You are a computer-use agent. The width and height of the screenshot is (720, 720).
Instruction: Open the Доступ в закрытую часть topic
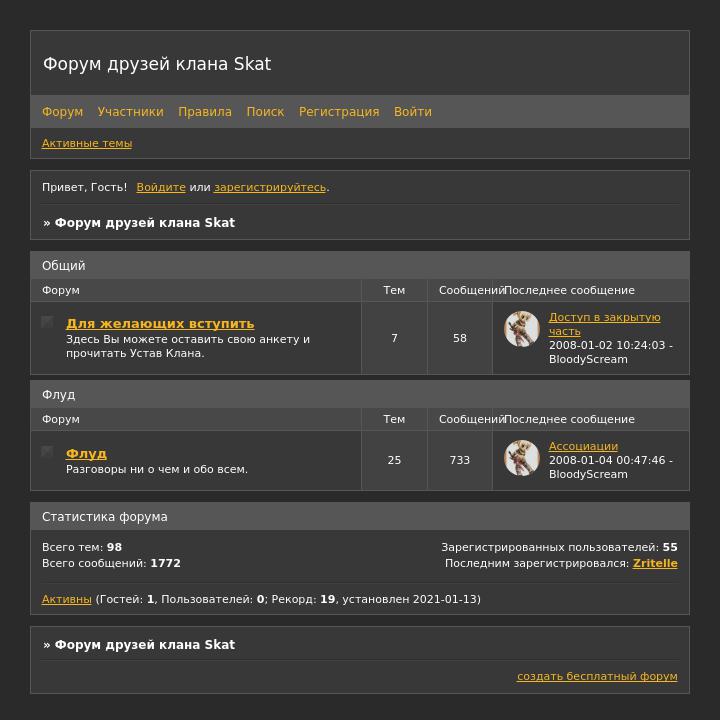[604, 324]
